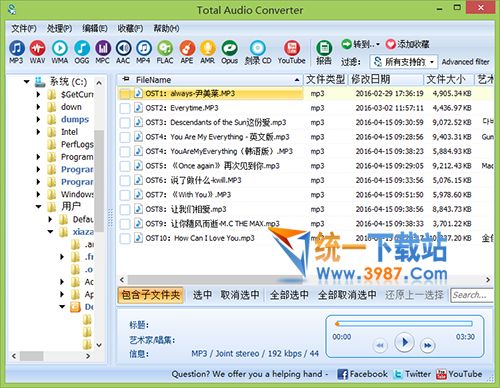Click the audio player progress slider
This screenshot has width=500, height=388.
pyautogui.click(x=404, y=324)
